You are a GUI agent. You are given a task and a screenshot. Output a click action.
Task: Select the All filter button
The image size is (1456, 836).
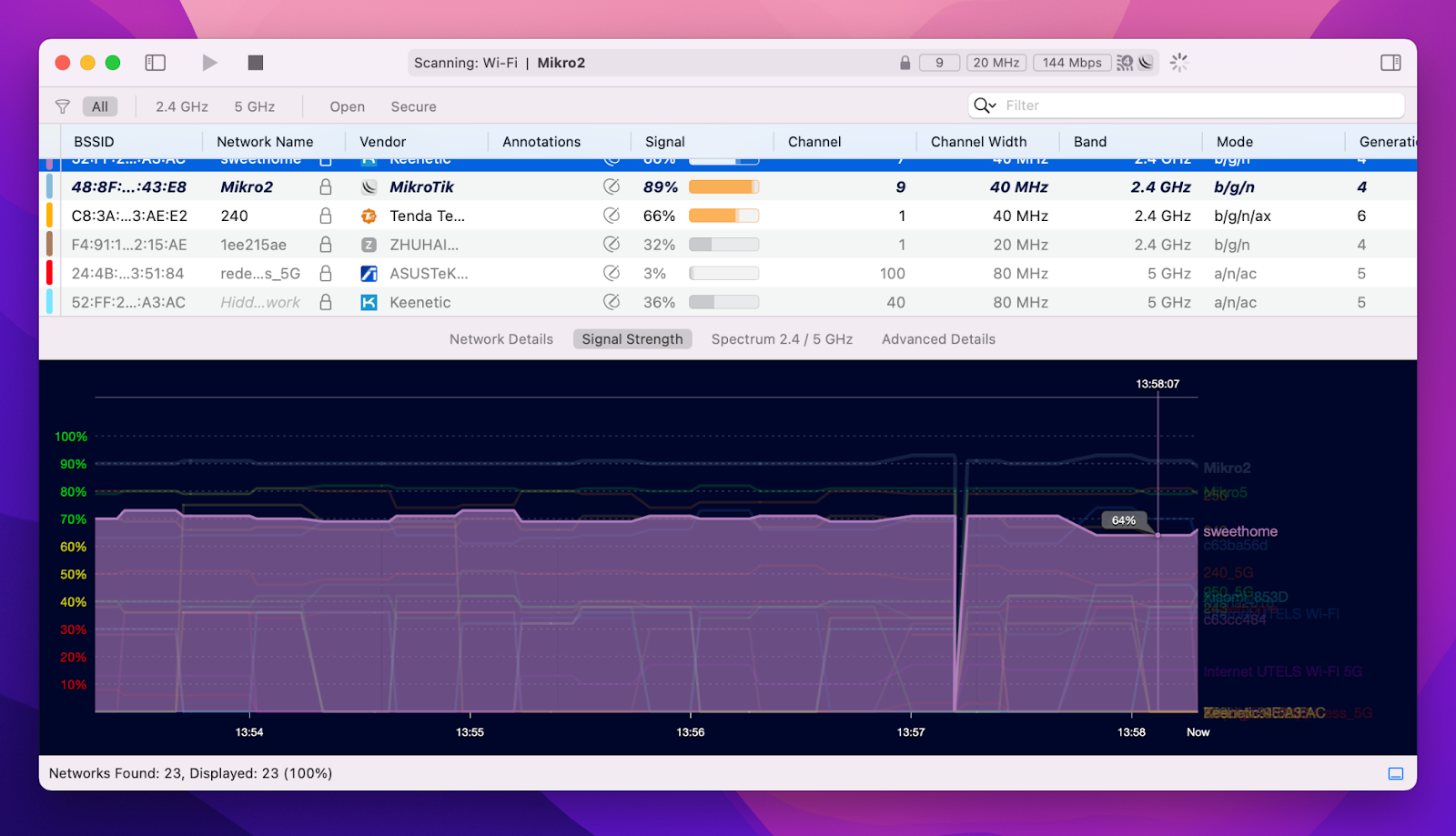(x=100, y=106)
